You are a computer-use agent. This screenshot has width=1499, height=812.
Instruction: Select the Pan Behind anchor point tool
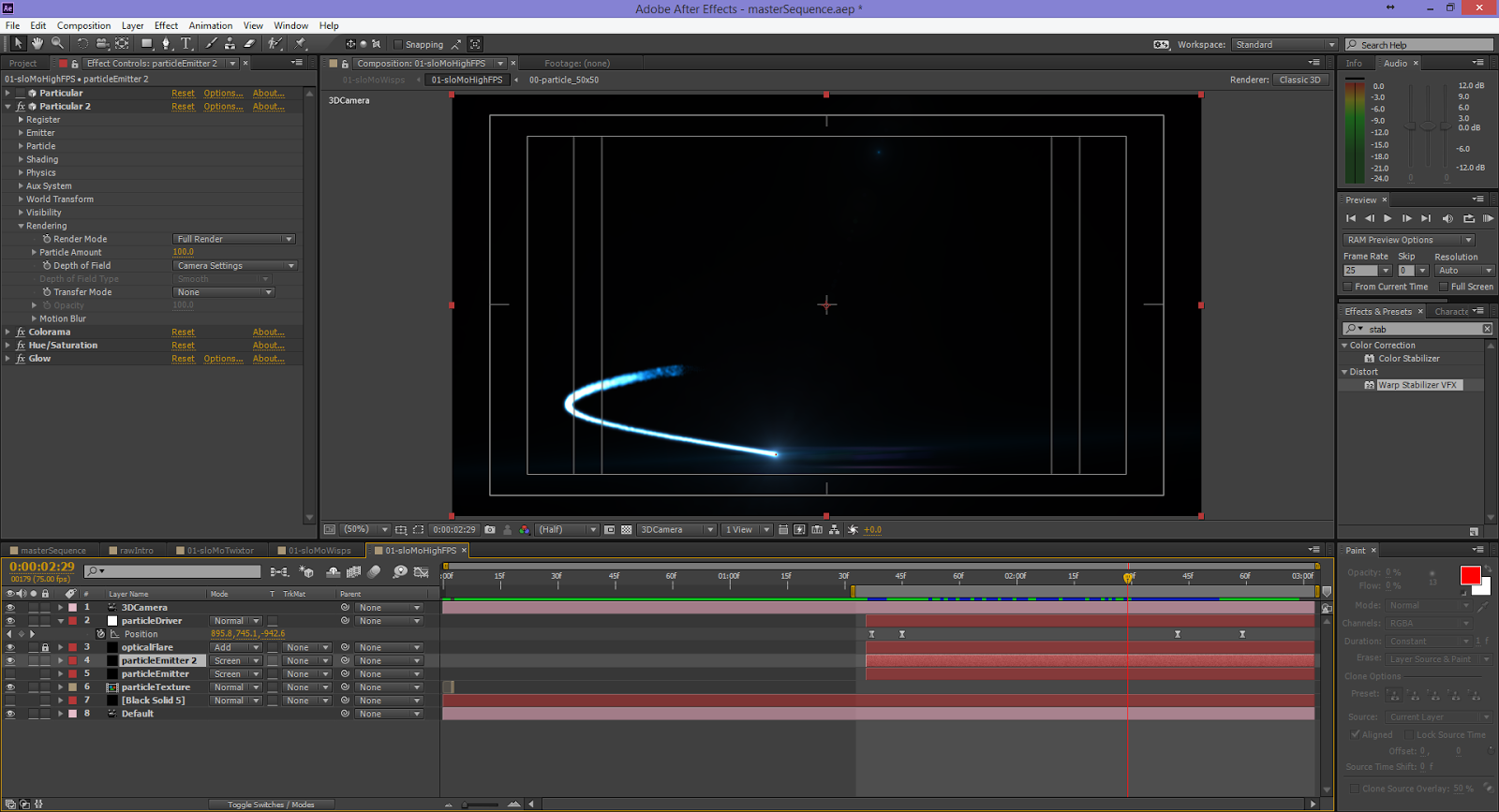122,43
